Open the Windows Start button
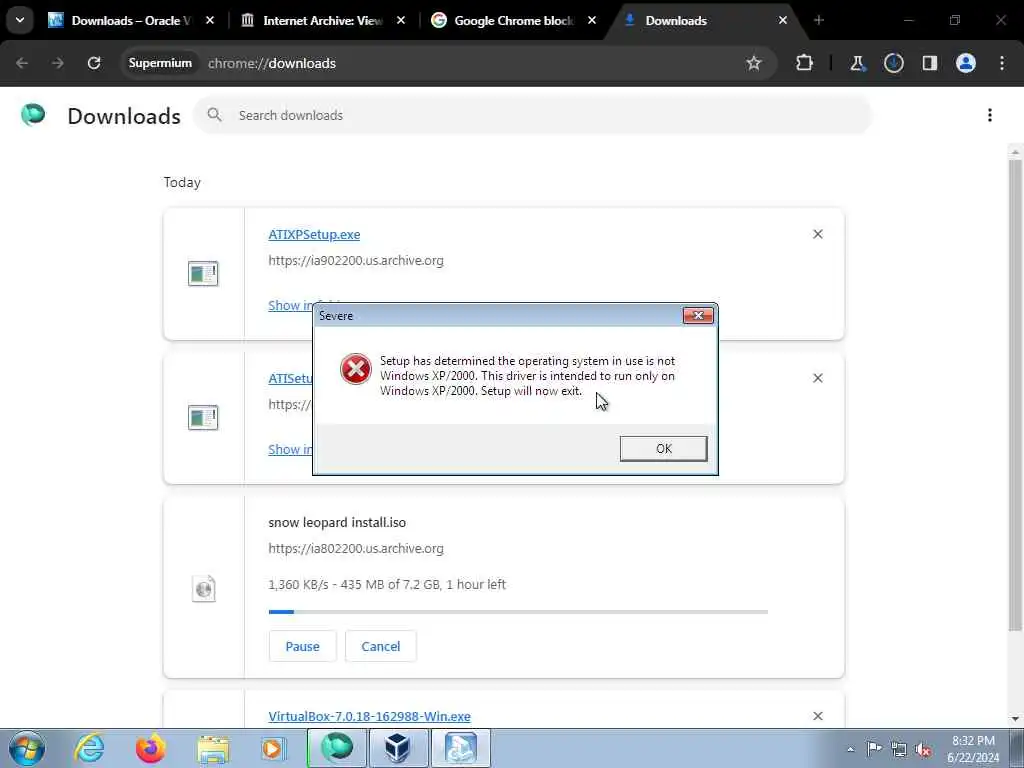Viewport: 1024px width, 768px height. [x=27, y=748]
